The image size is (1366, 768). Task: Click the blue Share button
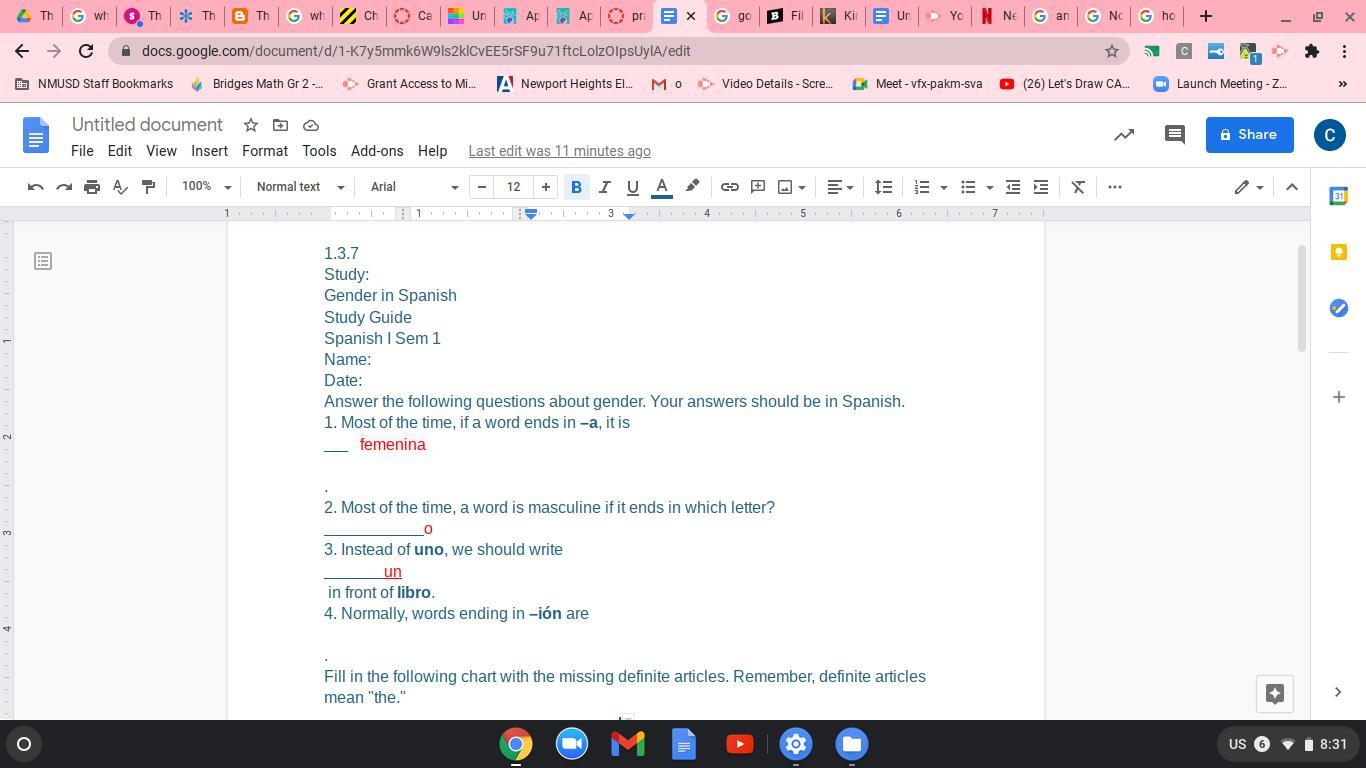1250,135
